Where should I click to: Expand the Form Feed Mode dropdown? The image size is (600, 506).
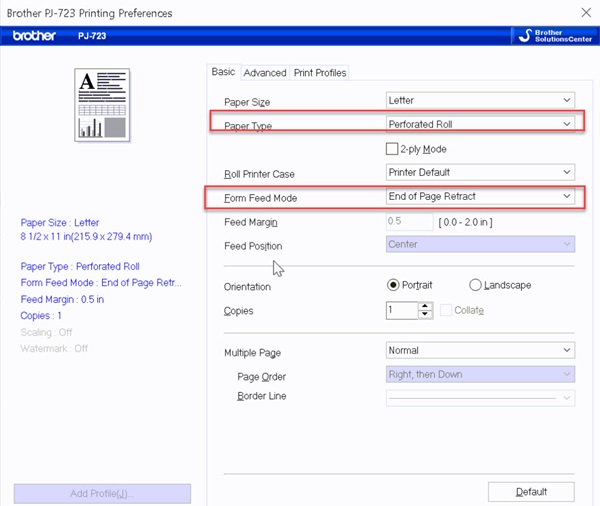pos(480,197)
